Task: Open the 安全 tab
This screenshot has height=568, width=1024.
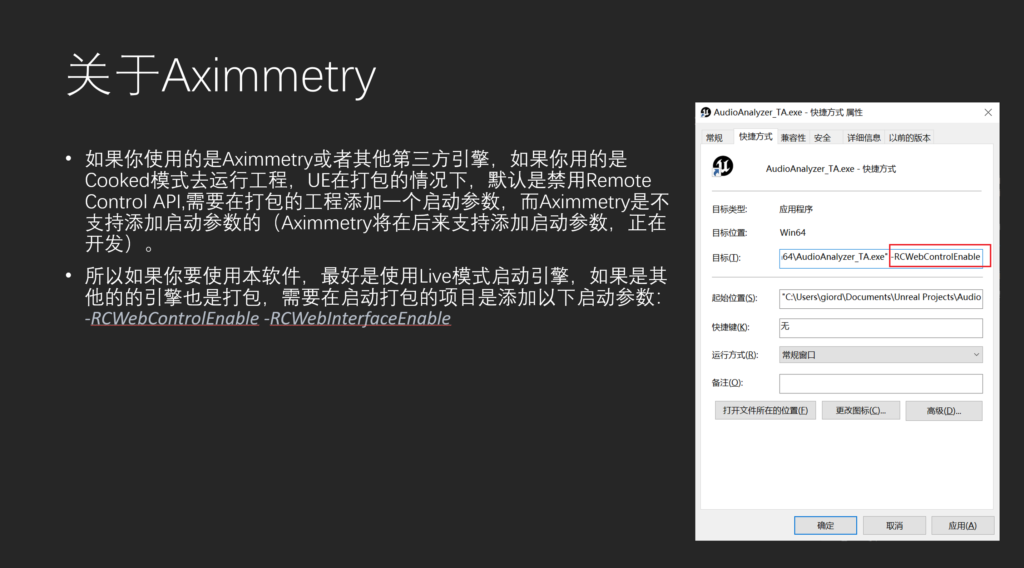Action: coord(822,138)
